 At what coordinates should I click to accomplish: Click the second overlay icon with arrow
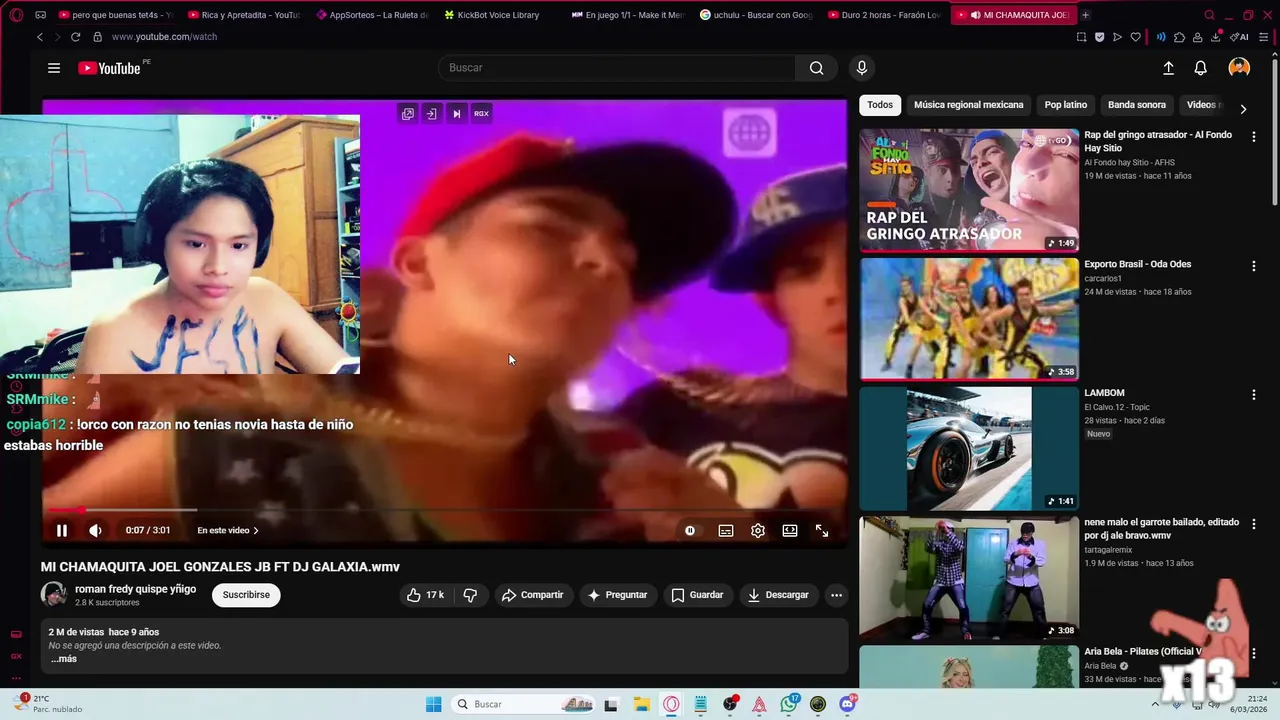pyautogui.click(x=432, y=114)
